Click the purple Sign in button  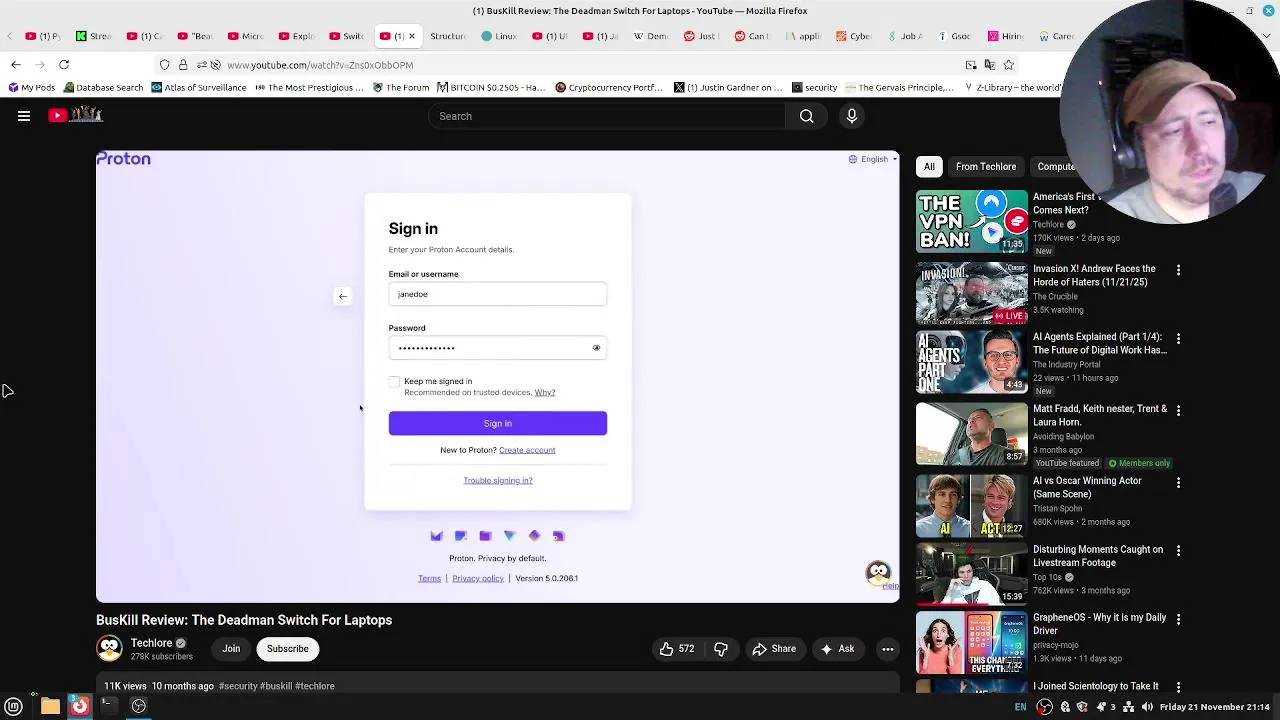click(x=497, y=423)
